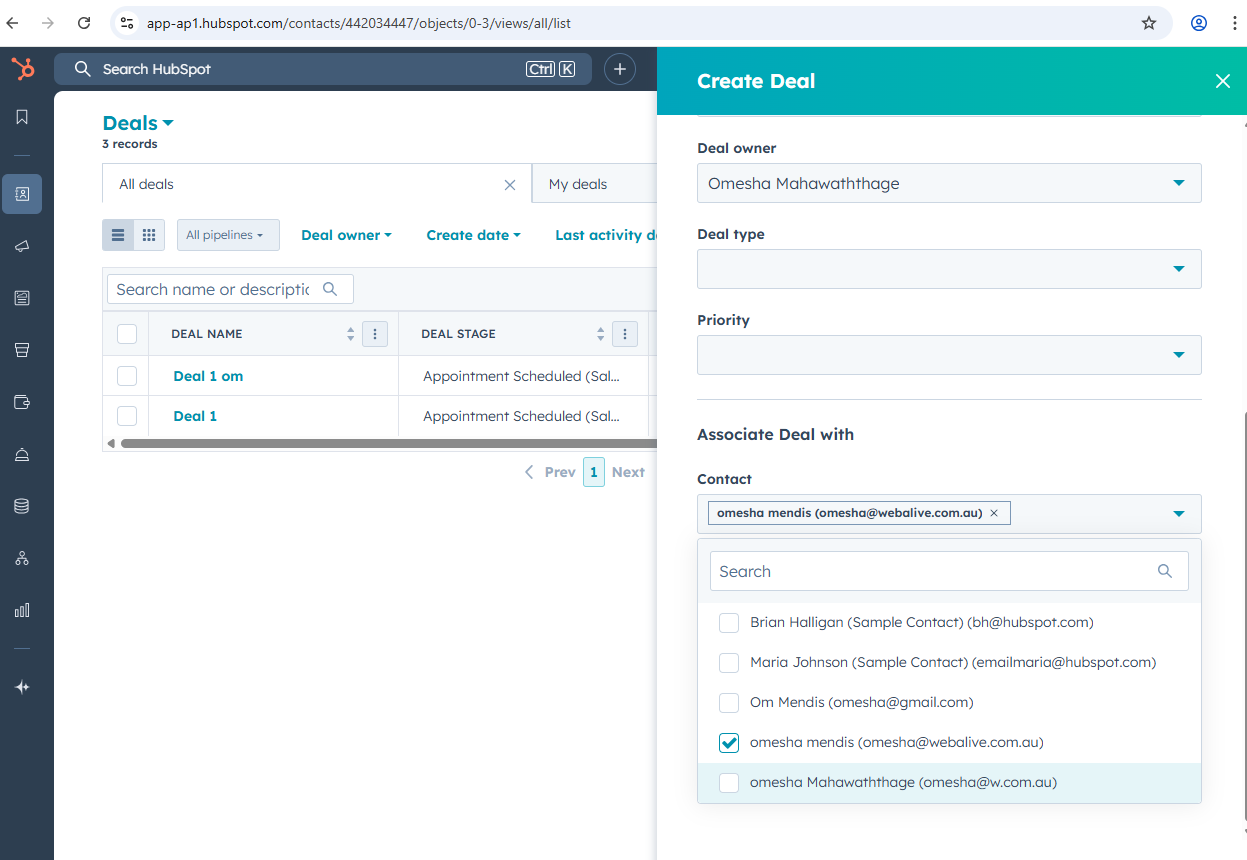Open the HubSpot home logo
The height and width of the screenshot is (860, 1247).
[x=22, y=69]
